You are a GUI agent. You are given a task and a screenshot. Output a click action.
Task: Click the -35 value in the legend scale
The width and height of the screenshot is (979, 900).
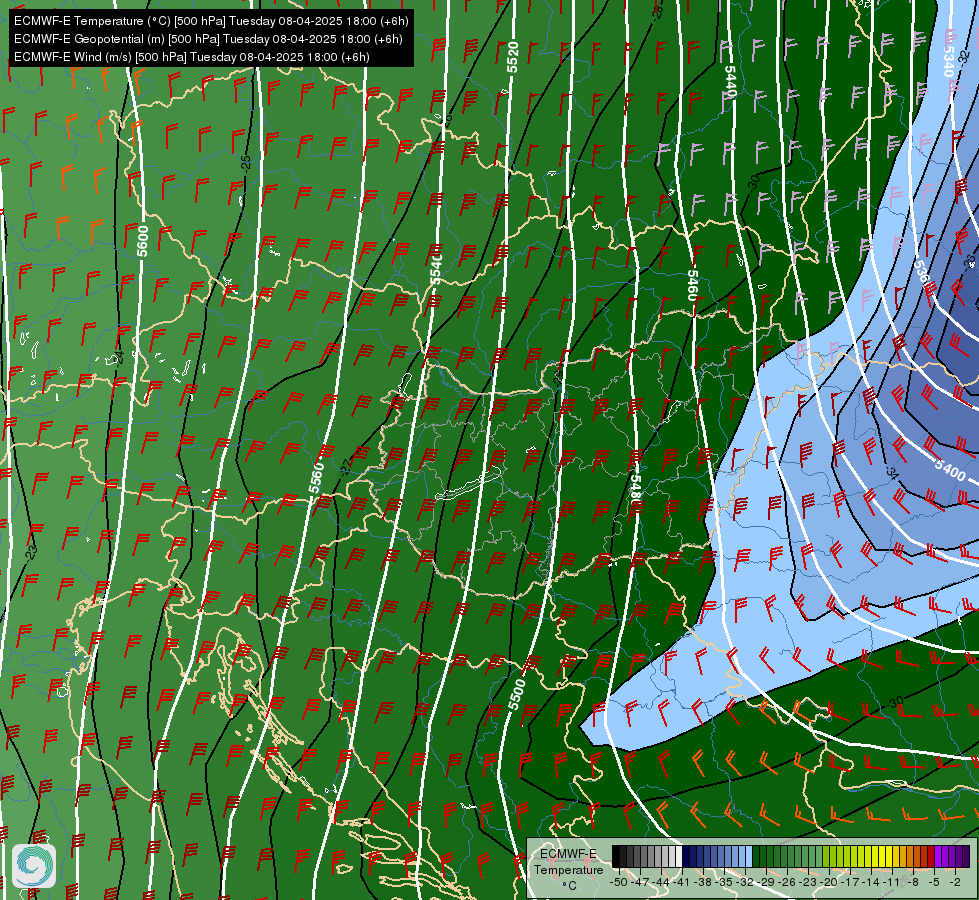point(724,882)
